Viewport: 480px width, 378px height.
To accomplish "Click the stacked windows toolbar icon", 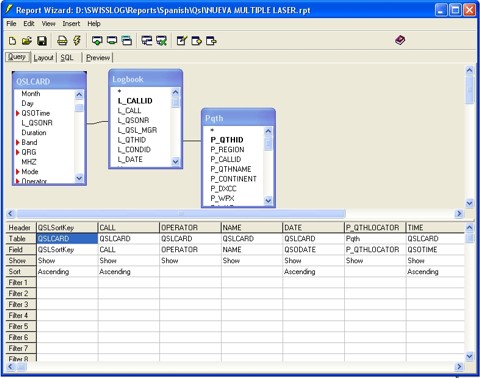I will [x=127, y=41].
